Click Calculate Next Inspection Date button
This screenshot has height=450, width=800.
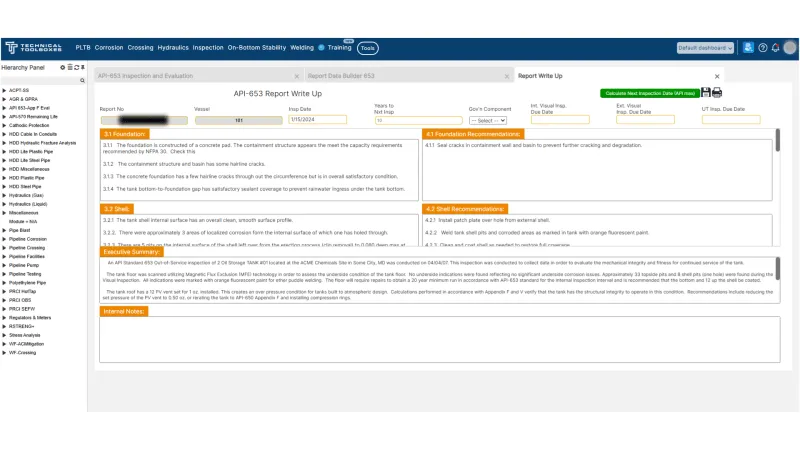point(650,93)
